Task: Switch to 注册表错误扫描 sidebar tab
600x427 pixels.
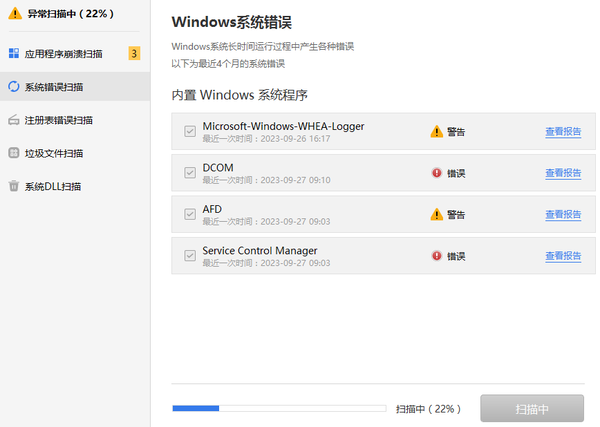Action: coord(58,120)
